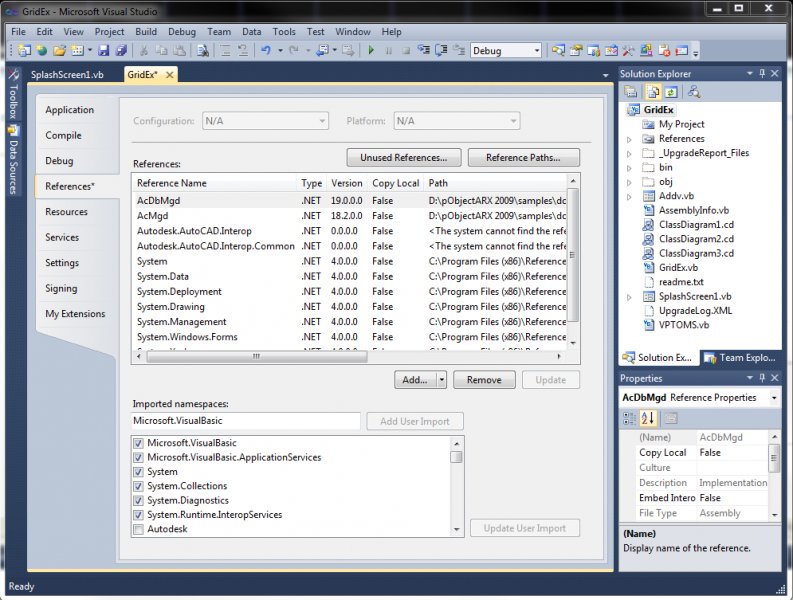Click the references list horizontal scrollbar thumb
793x600 pixels.
pos(257,357)
